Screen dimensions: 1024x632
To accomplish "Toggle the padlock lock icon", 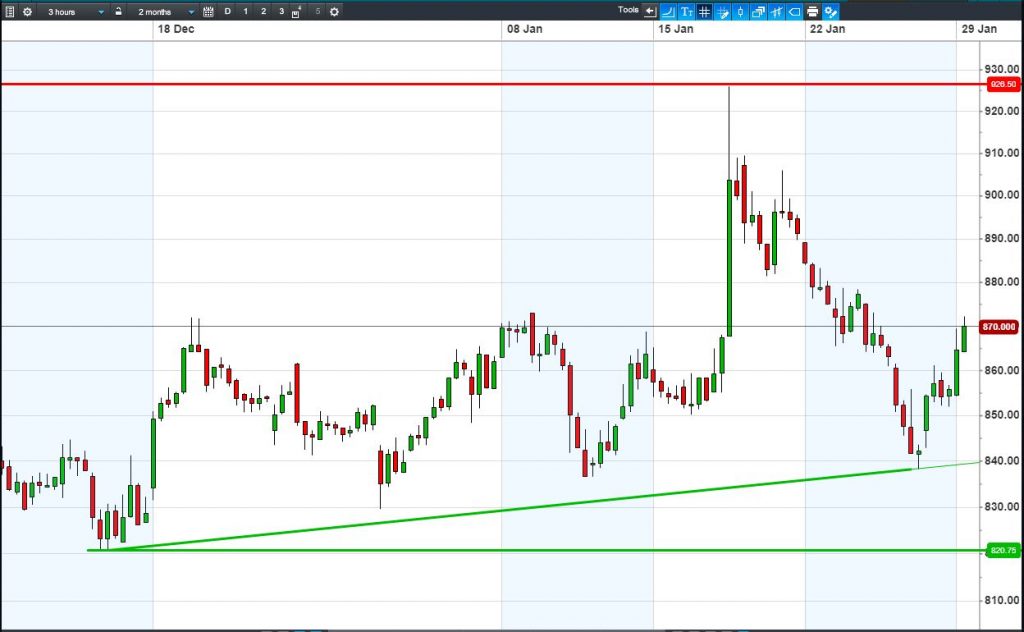I will [x=118, y=11].
